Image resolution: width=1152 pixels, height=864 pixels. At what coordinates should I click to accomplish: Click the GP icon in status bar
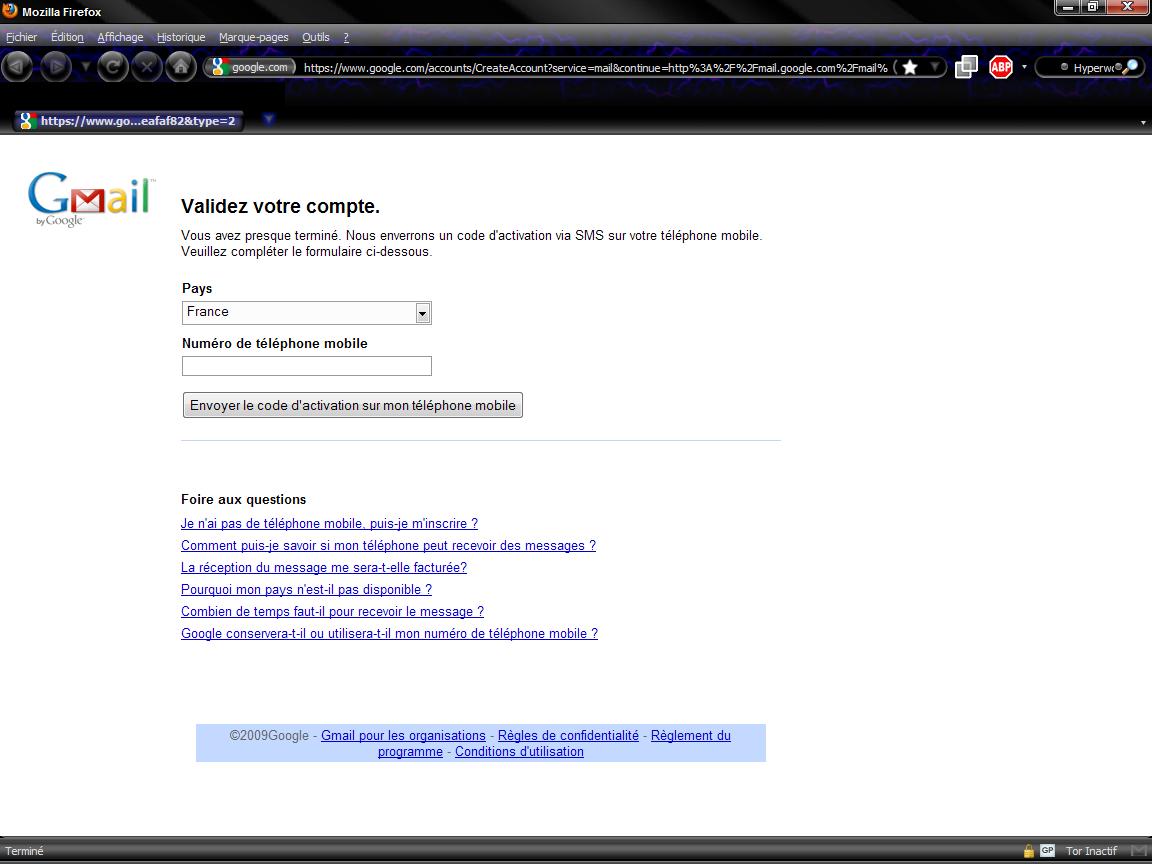click(1047, 851)
